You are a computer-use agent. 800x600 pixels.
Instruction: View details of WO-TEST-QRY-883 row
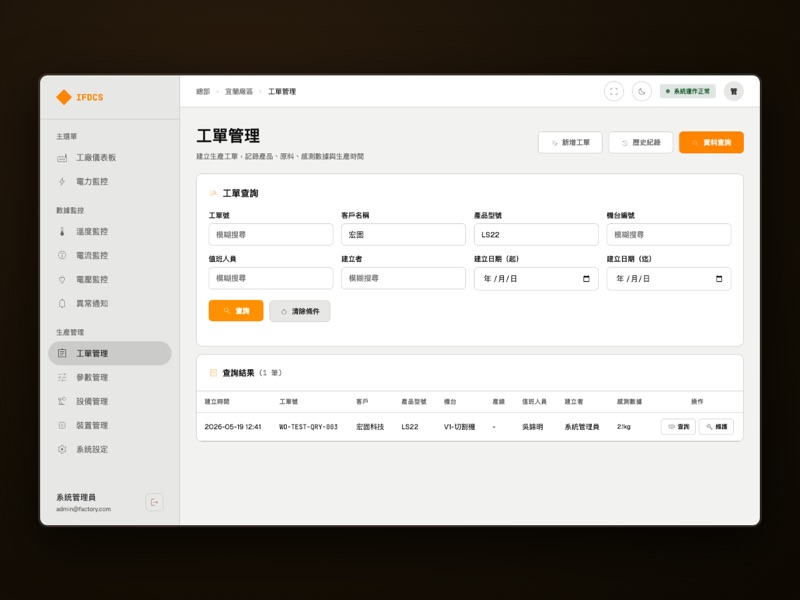pos(678,427)
